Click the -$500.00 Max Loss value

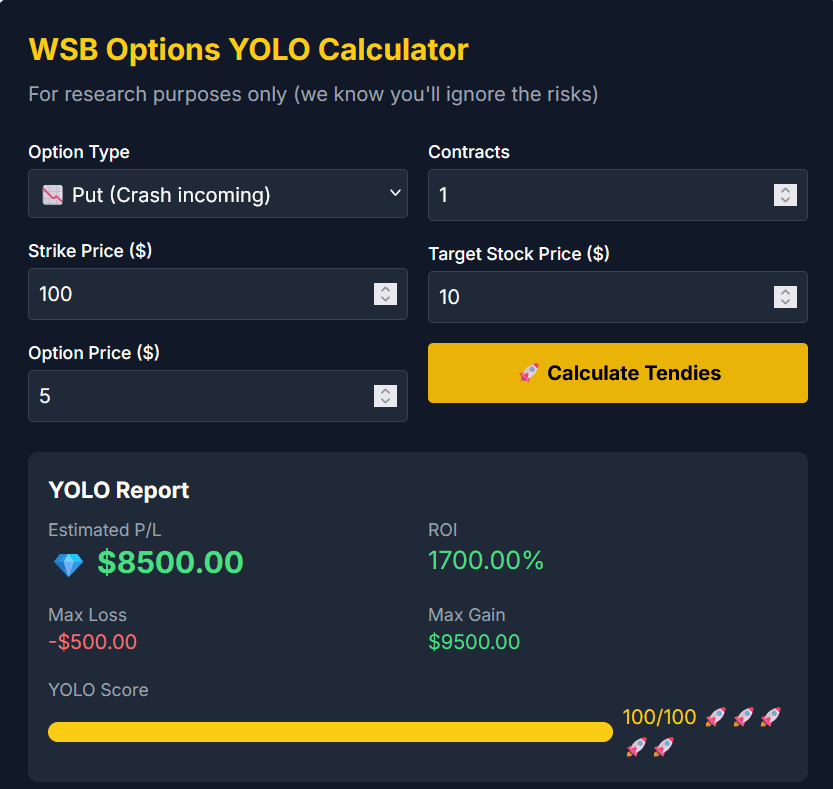click(x=92, y=642)
